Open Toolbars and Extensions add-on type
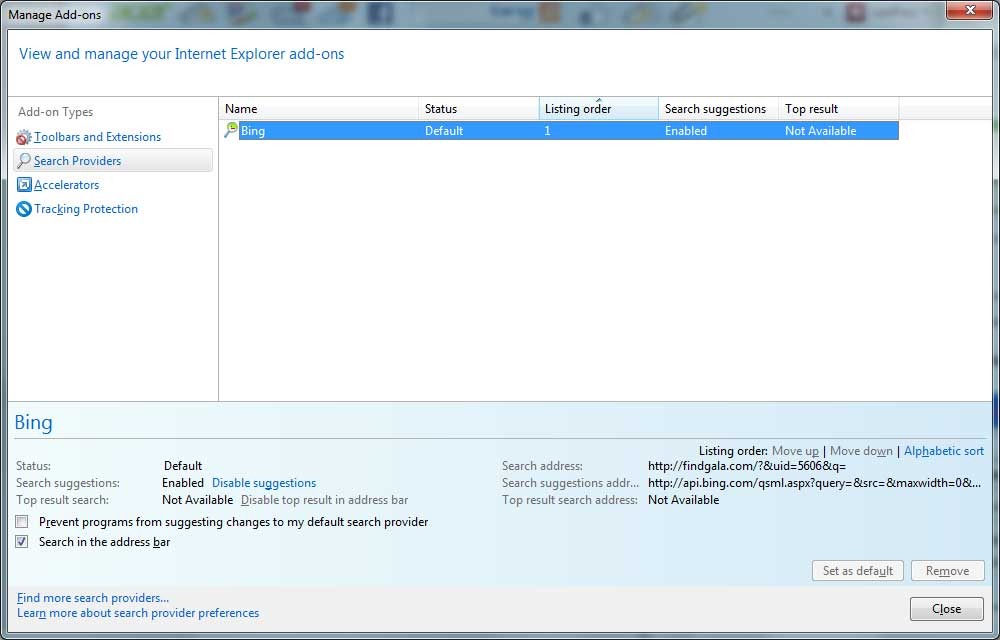 97,137
